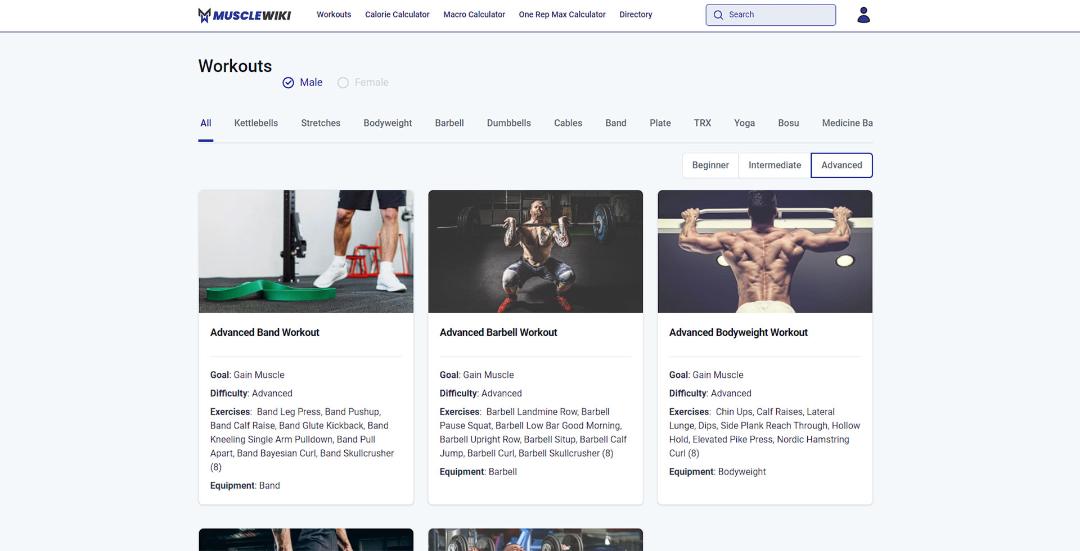Viewport: 1080px width, 551px height.
Task: Click the Band card exercises list
Action: click(x=303, y=439)
